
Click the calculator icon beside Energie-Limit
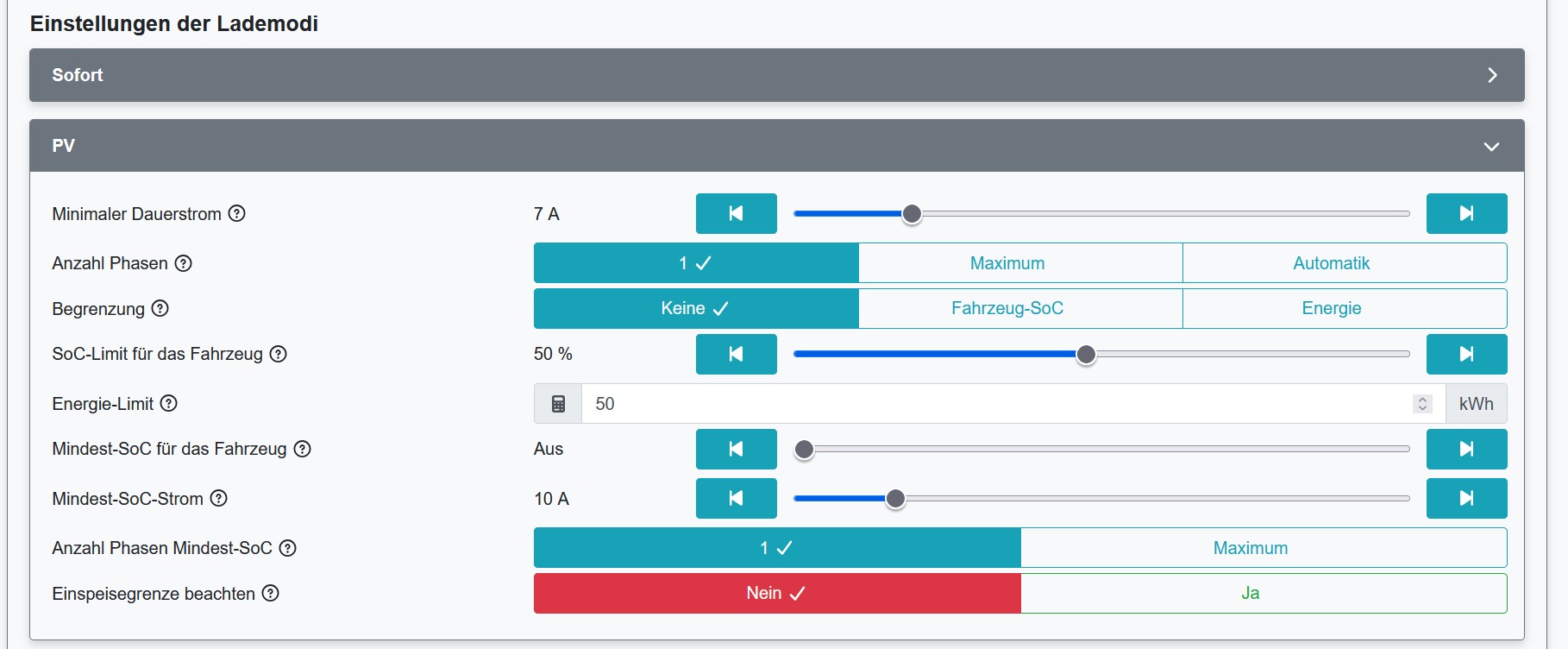tap(558, 404)
